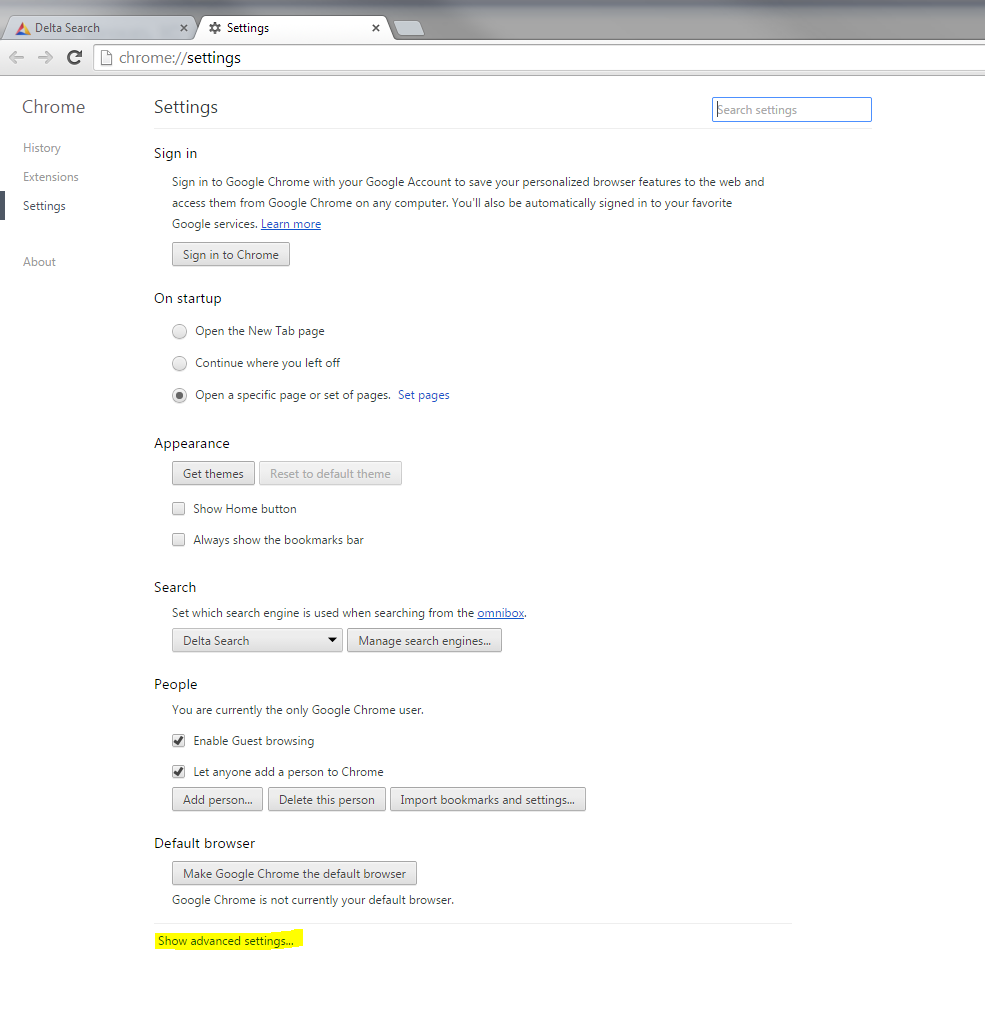This screenshot has width=985, height=1017.
Task: Expand the Delta Search engine dropdown
Action: pos(257,640)
